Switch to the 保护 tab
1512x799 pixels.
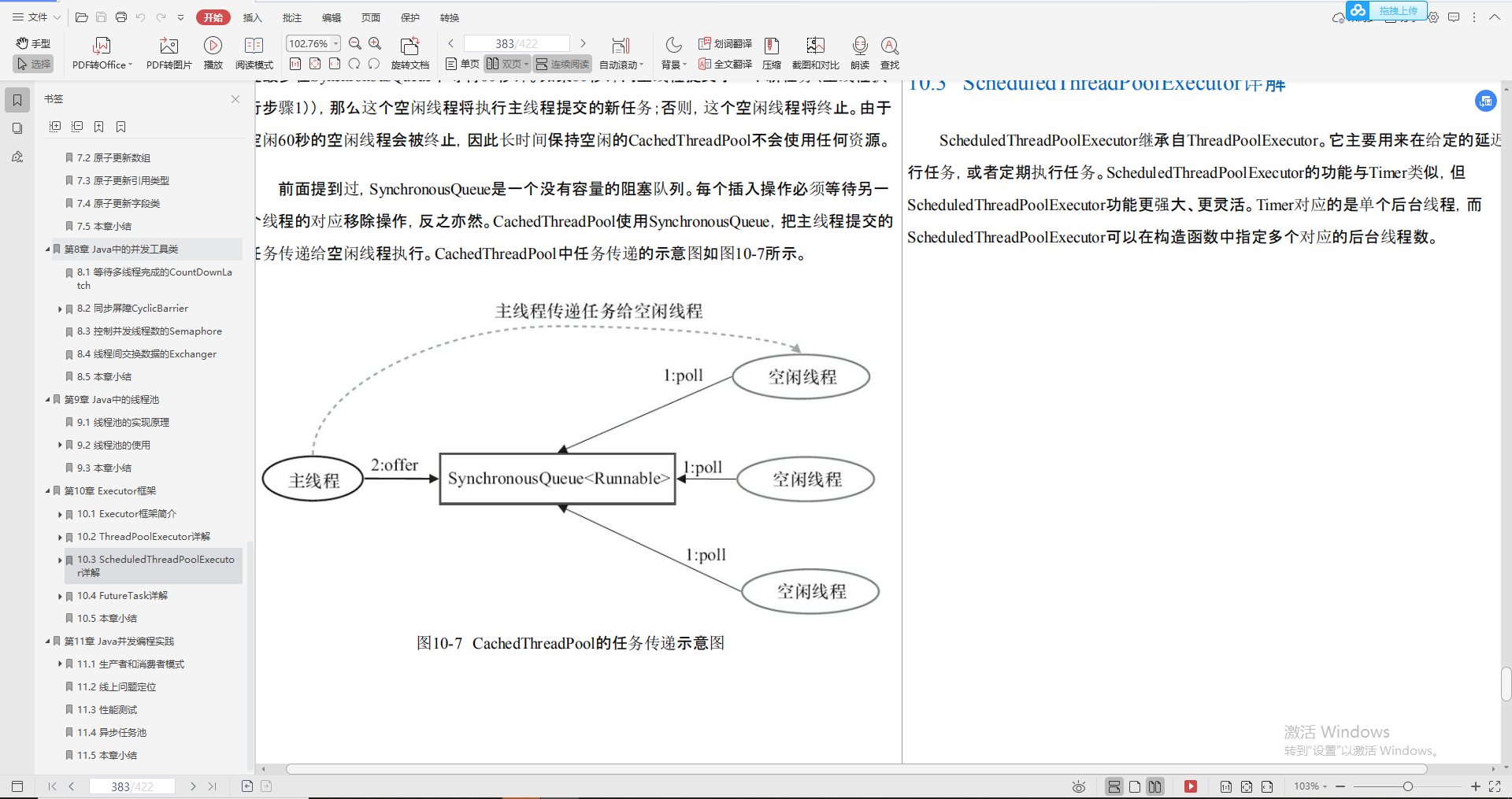click(x=409, y=17)
